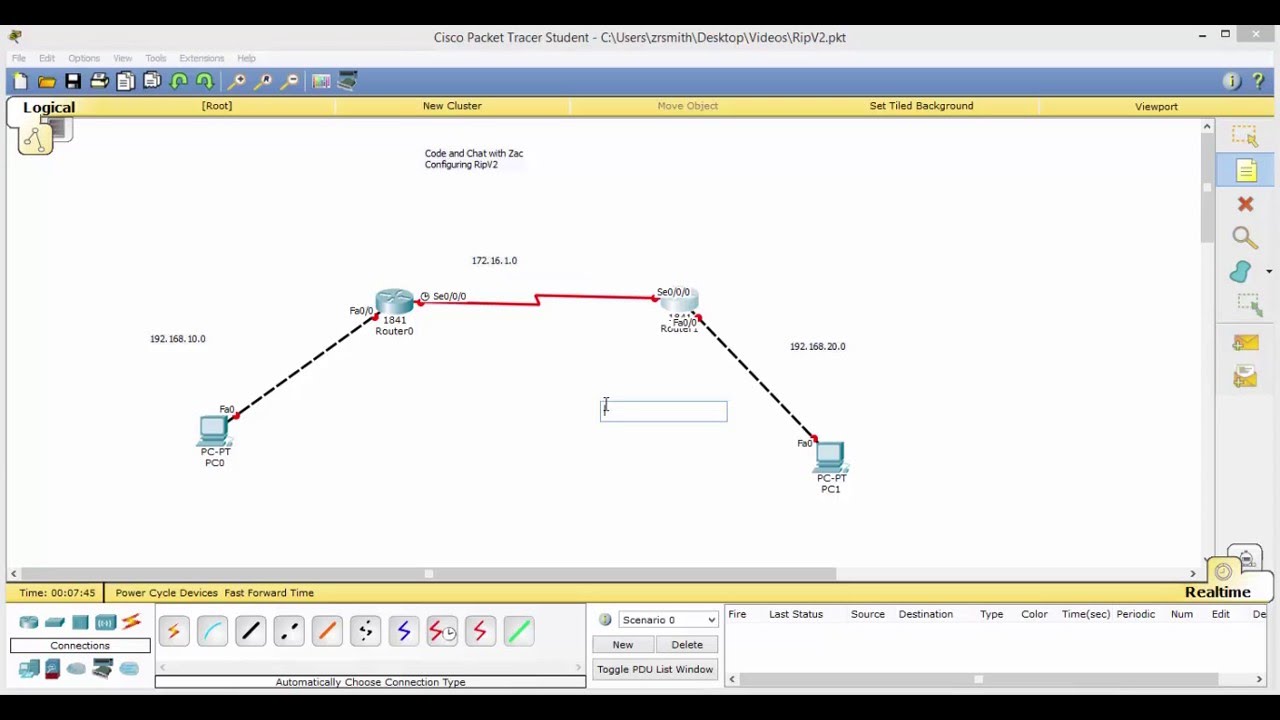Pick the Phone cable

365,631
